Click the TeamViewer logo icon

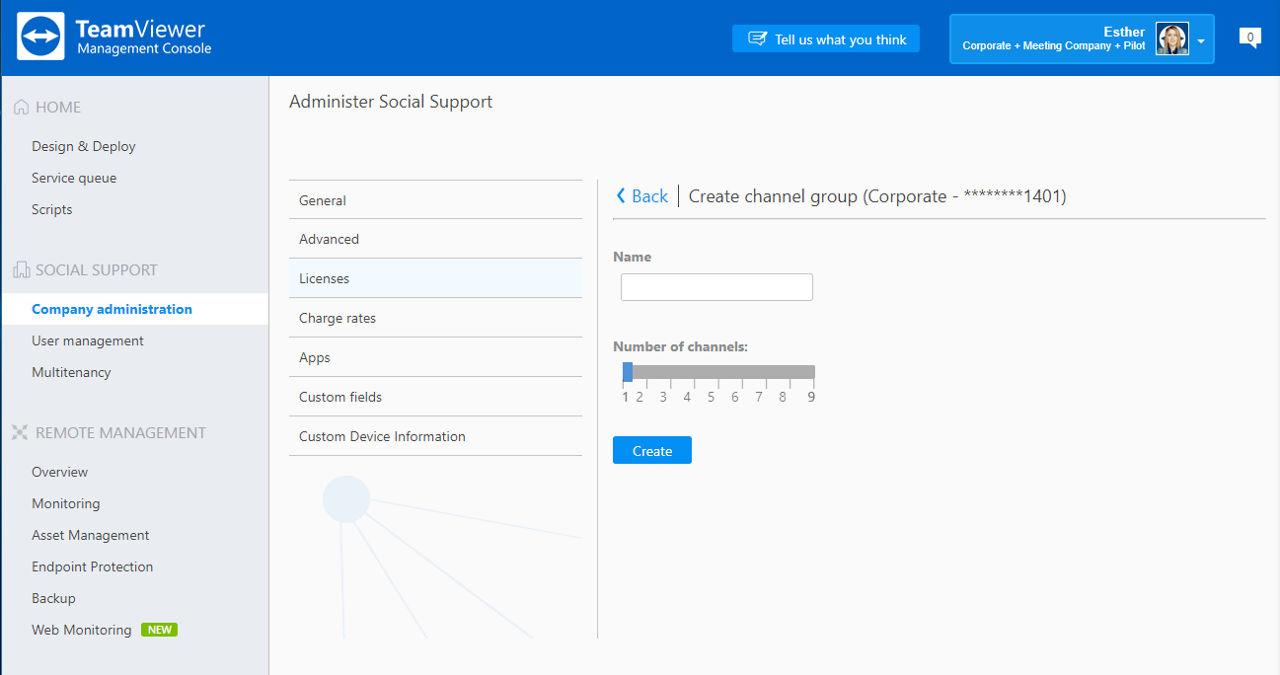click(x=41, y=37)
